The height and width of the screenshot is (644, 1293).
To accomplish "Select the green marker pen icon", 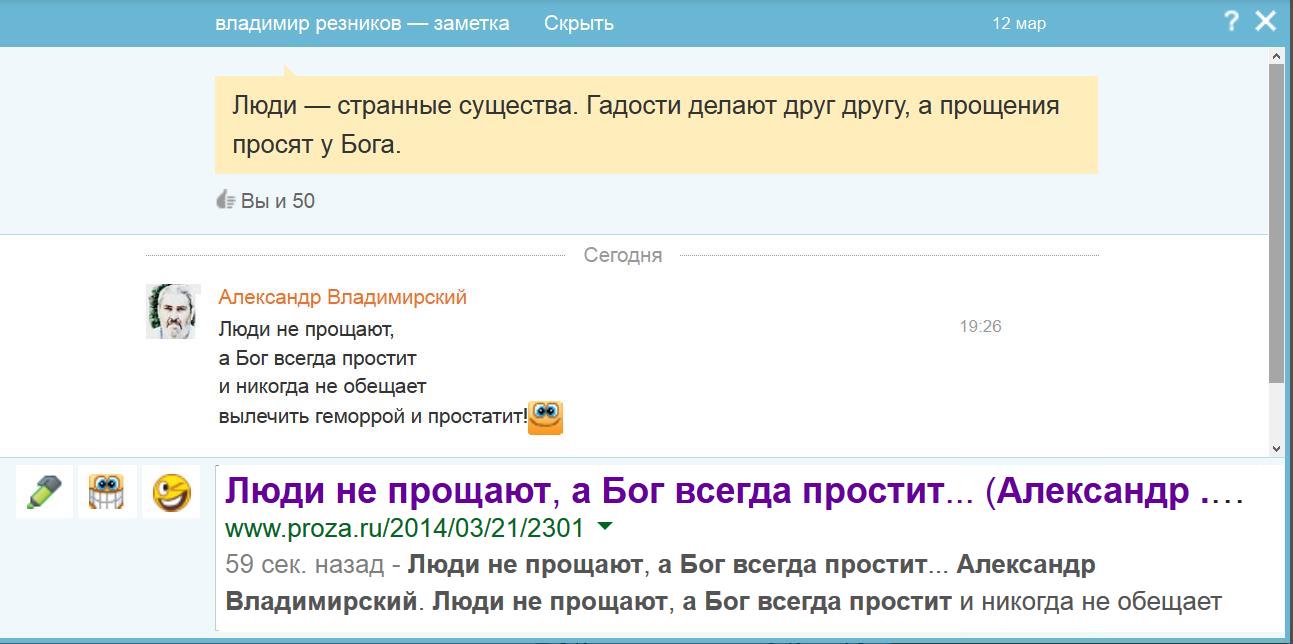I will click(x=44, y=492).
